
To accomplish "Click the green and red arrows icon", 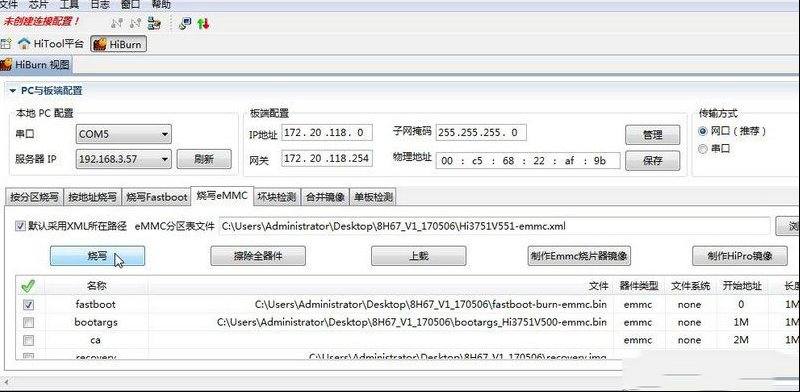I will pos(203,23).
